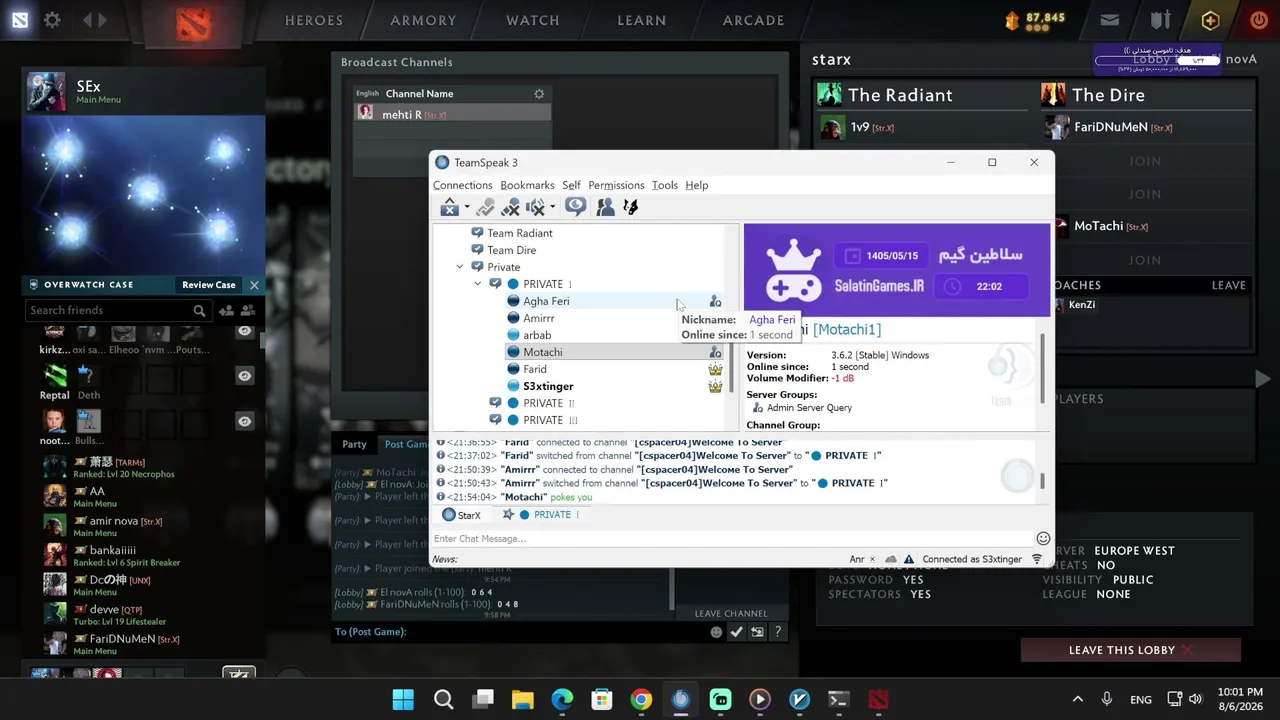
Task: Open the Dota mail inbox icon
Action: (1109, 20)
